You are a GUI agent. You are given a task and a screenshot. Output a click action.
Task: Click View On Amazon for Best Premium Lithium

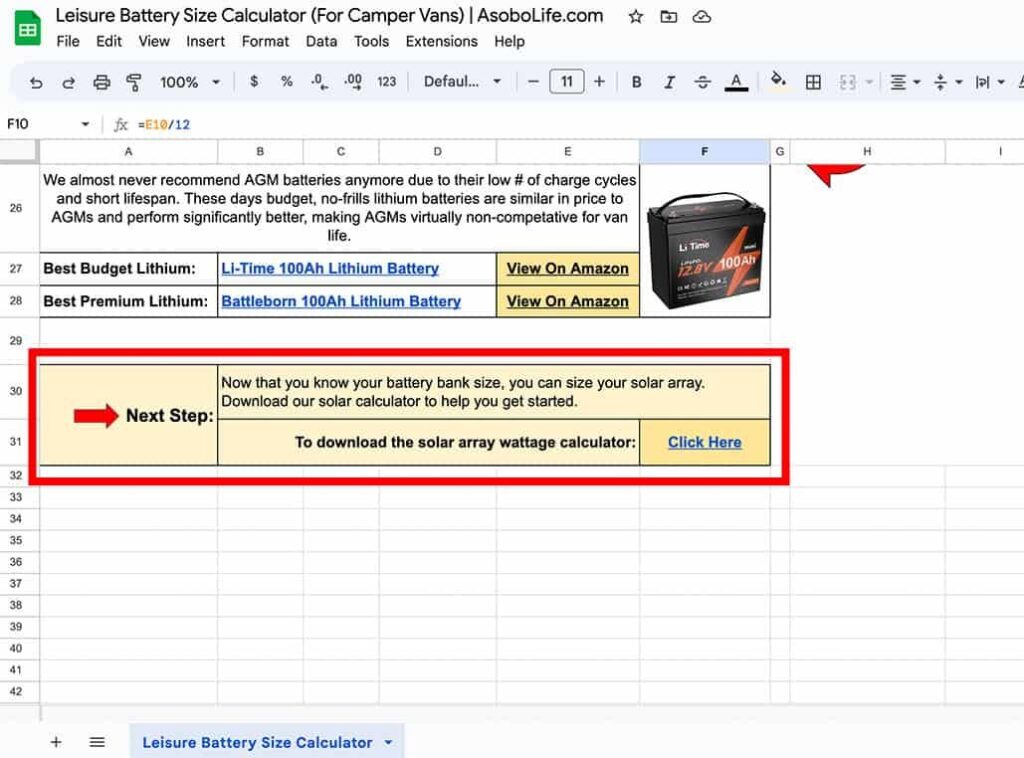coord(568,301)
